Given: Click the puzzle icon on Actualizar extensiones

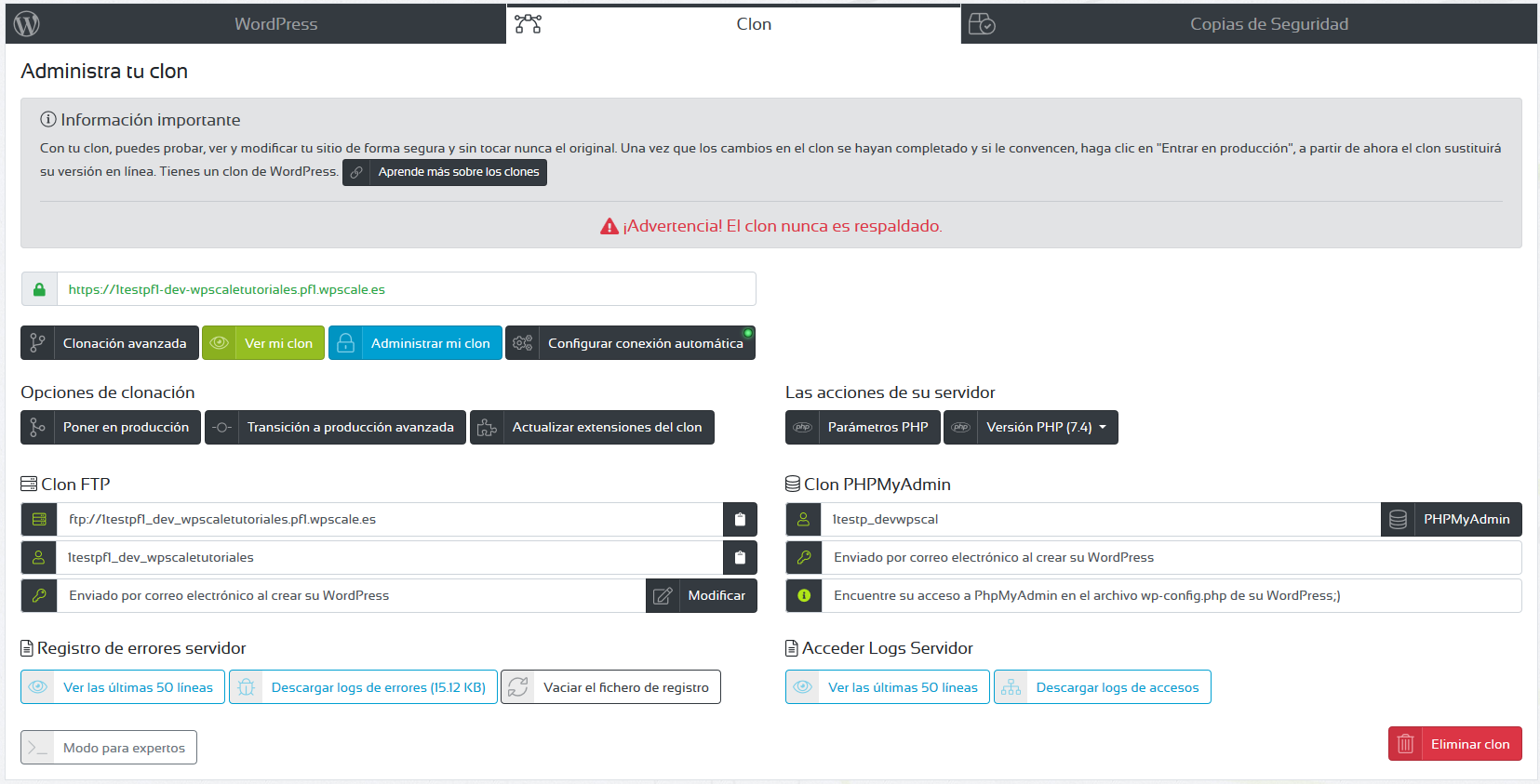Looking at the screenshot, I should click(x=487, y=427).
